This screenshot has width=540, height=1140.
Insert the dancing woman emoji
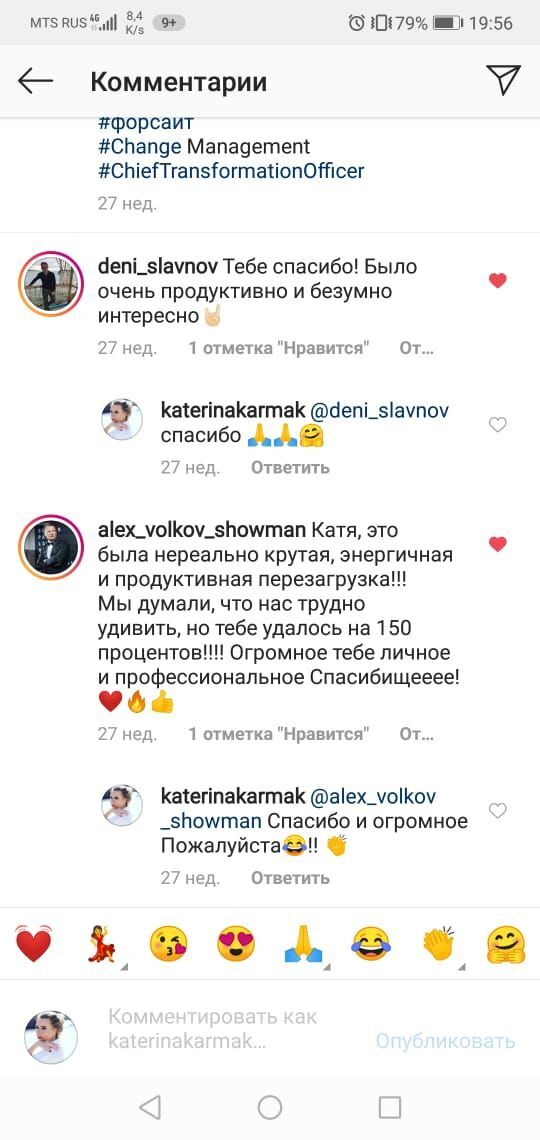102,944
